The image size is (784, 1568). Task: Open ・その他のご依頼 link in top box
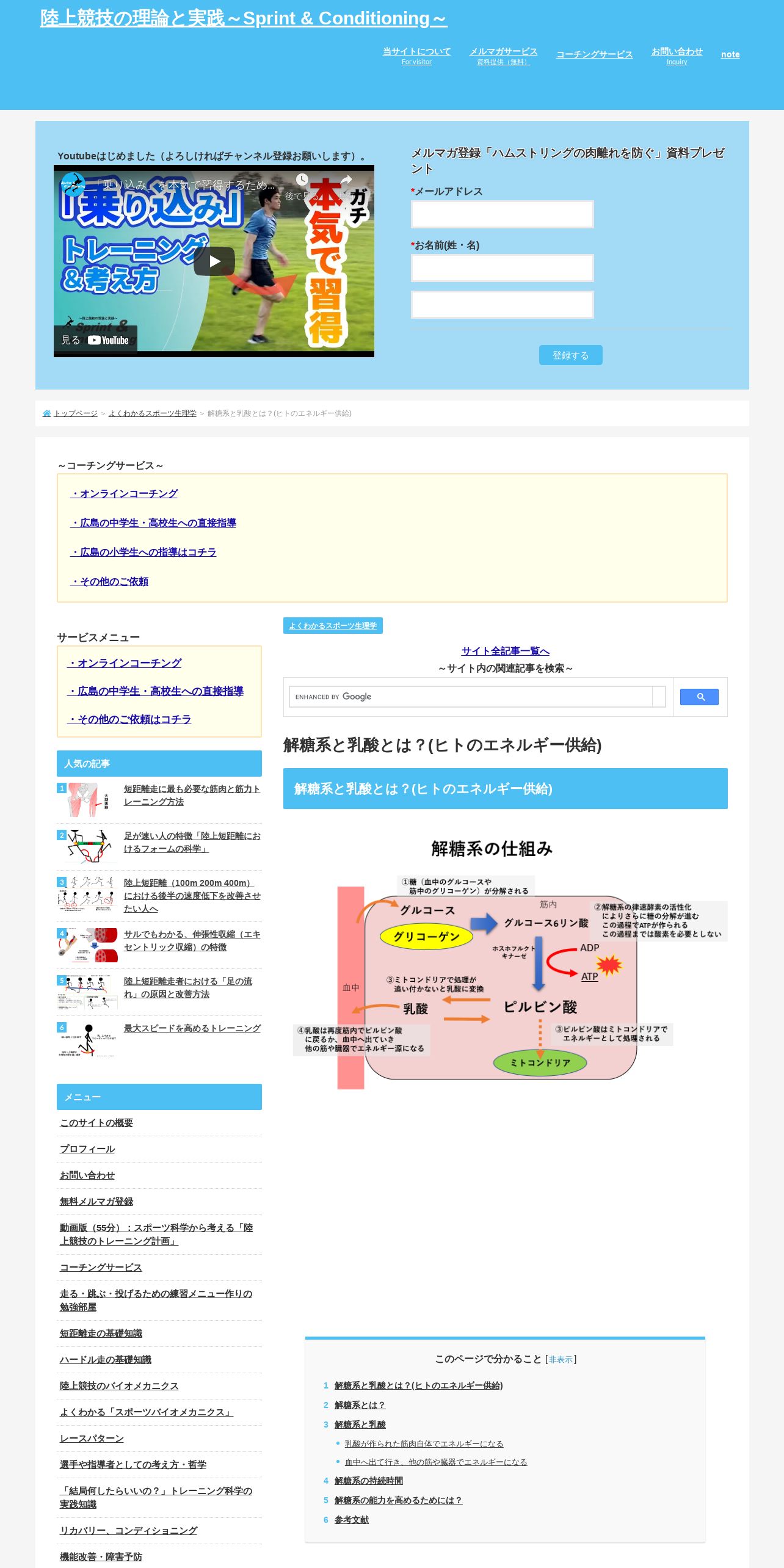coord(109,581)
